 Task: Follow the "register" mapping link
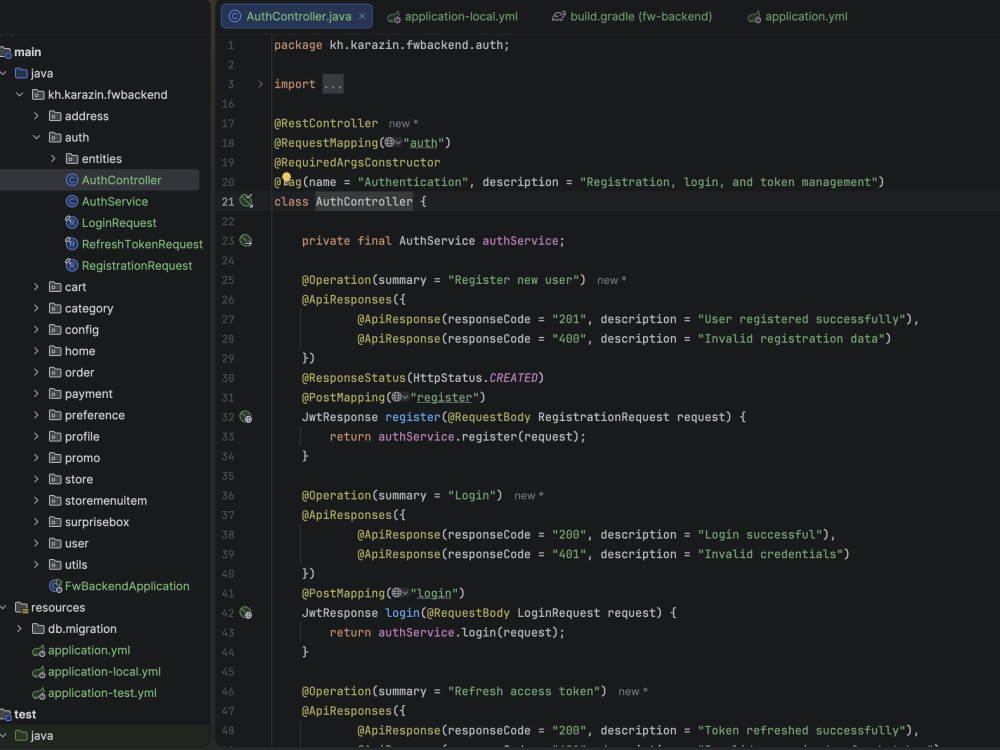(444, 397)
